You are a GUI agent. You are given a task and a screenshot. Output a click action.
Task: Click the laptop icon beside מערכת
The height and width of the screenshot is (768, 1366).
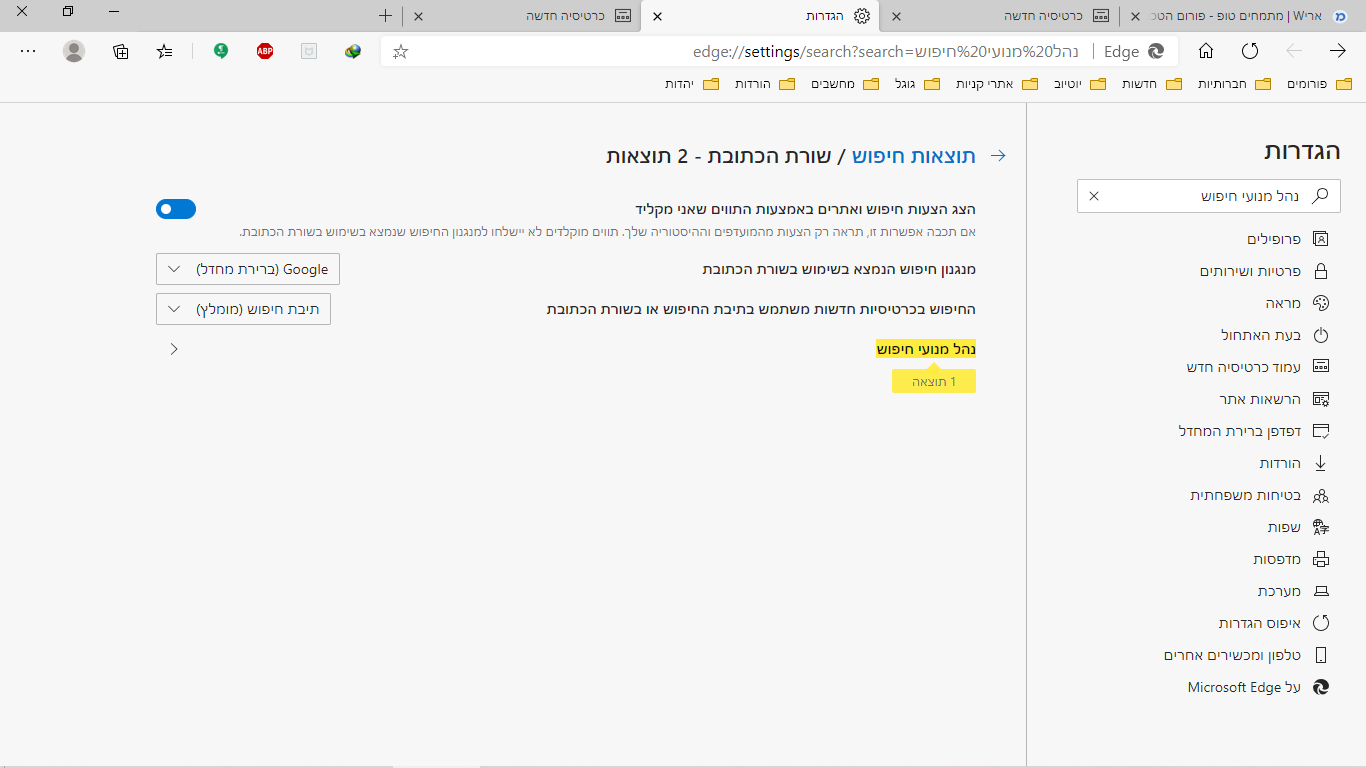coord(1320,591)
